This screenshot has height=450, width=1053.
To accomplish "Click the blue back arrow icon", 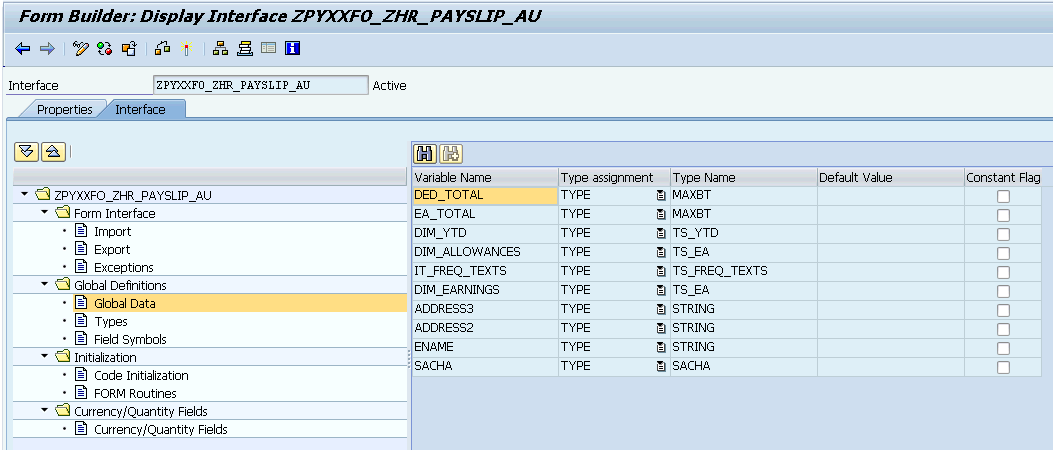I will point(22,48).
